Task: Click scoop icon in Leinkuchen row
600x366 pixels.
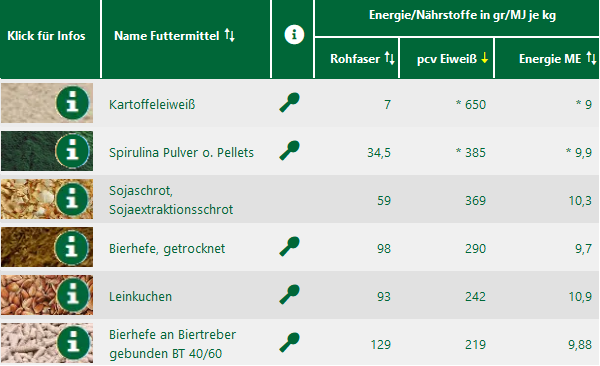Action: pos(290,294)
